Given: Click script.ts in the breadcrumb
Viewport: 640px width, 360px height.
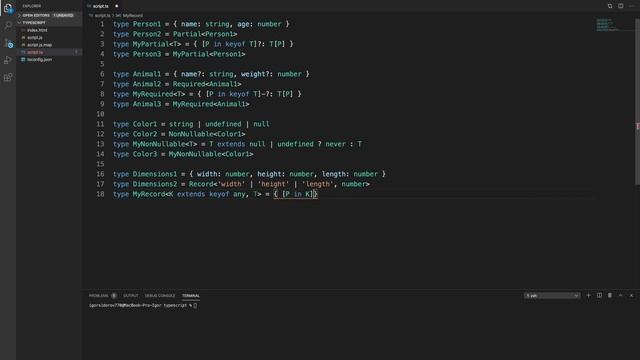Looking at the screenshot, I should [102, 16].
